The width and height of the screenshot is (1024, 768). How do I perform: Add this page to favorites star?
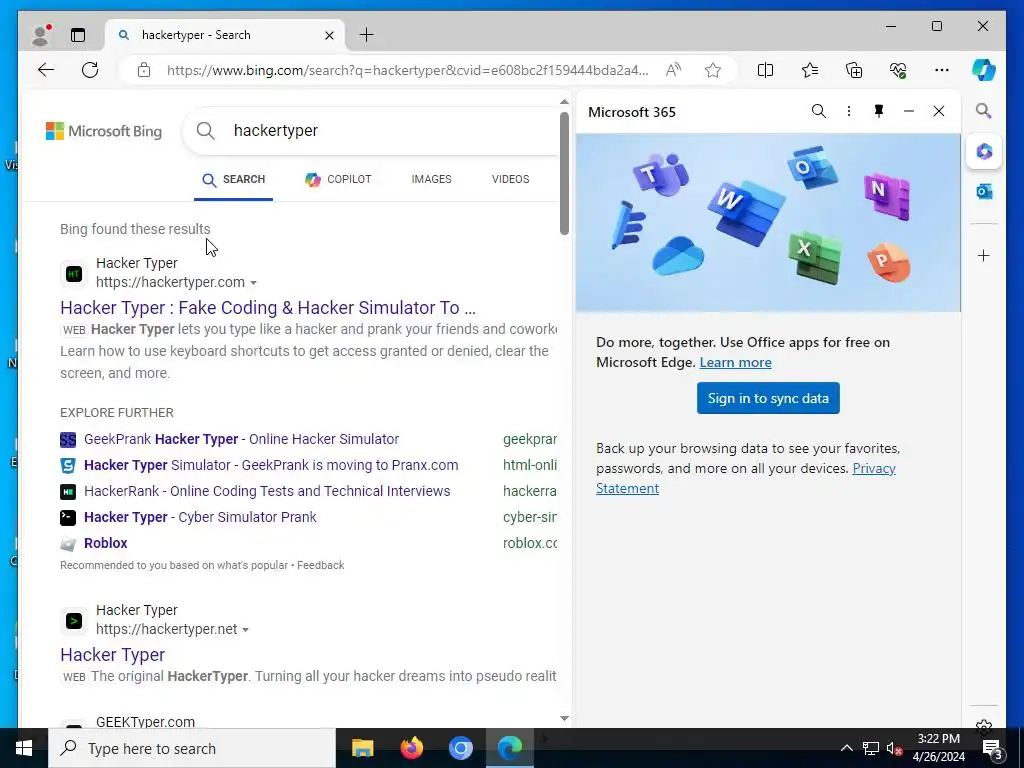[x=713, y=70]
